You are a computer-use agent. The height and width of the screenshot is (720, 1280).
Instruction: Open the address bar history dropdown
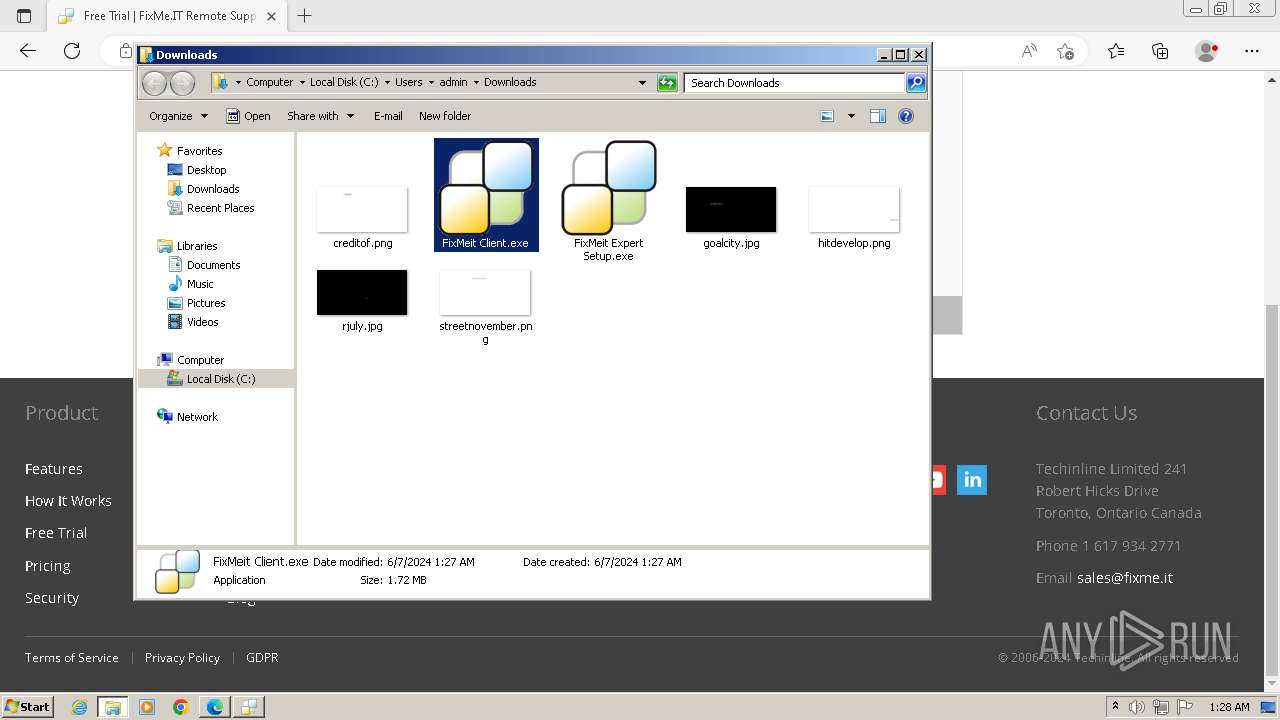click(642, 83)
